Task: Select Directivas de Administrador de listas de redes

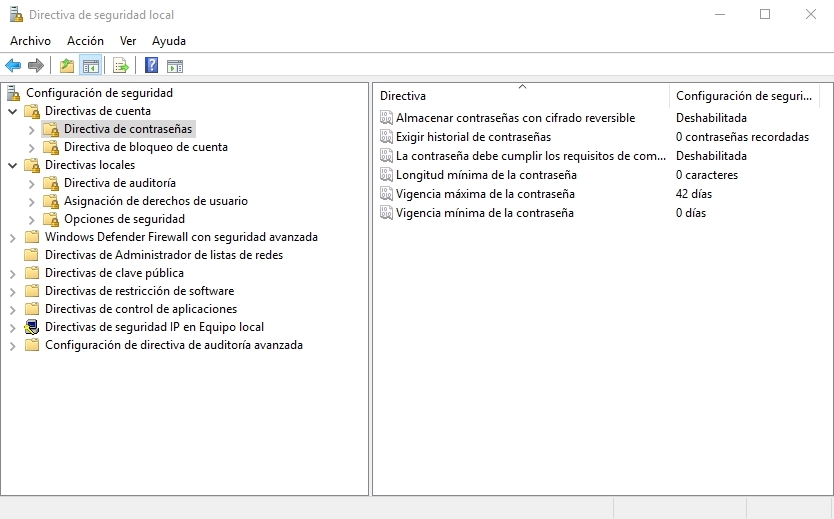Action: pos(164,255)
